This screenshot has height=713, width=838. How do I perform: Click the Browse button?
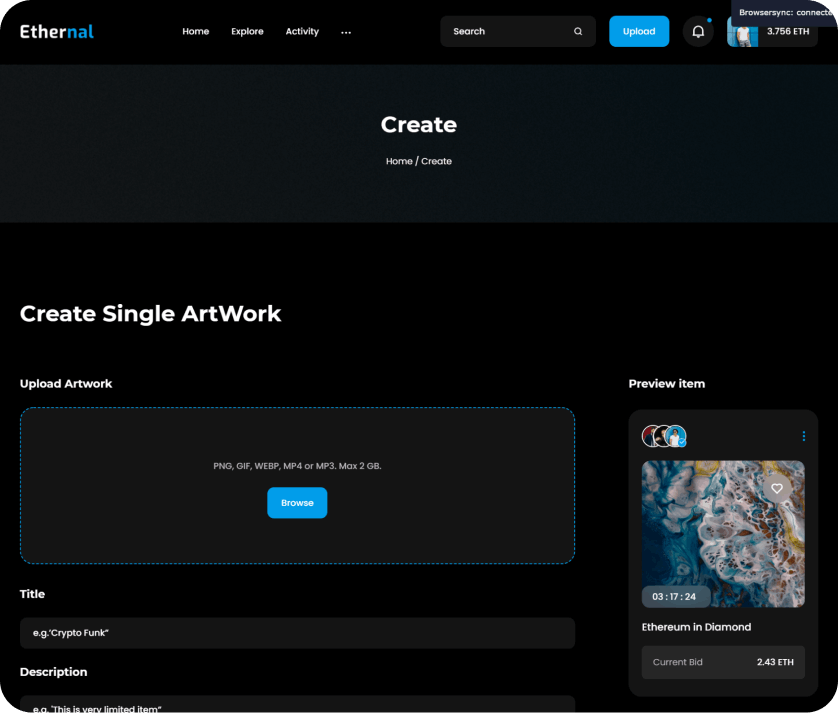pyautogui.click(x=297, y=503)
